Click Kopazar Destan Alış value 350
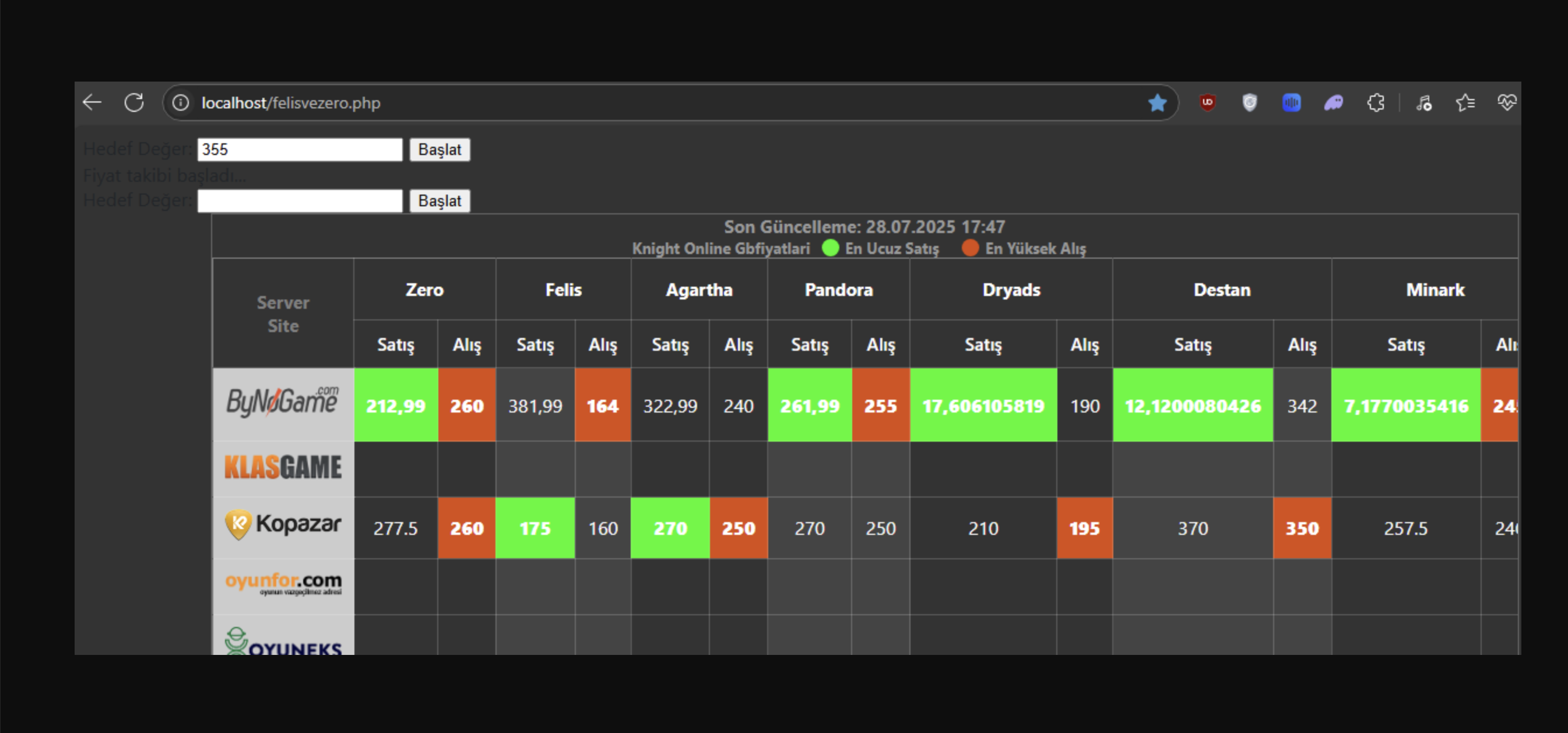This screenshot has height=733, width=1568. [1302, 528]
